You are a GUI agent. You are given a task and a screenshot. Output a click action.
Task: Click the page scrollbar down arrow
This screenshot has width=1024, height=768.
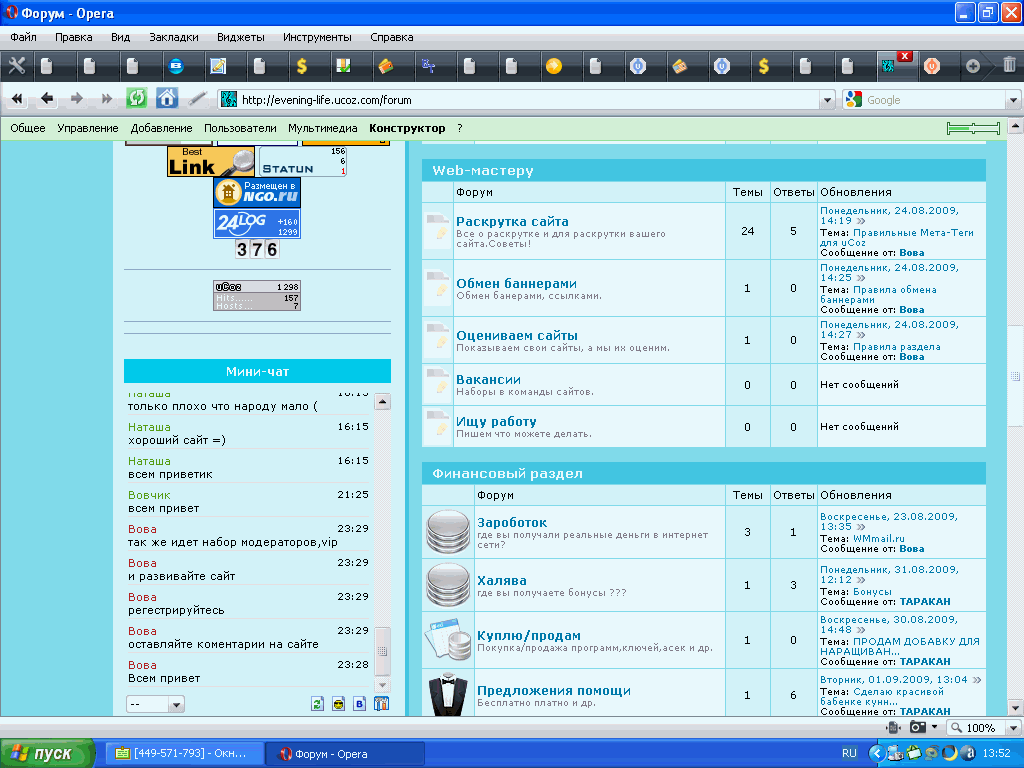coord(1015,708)
